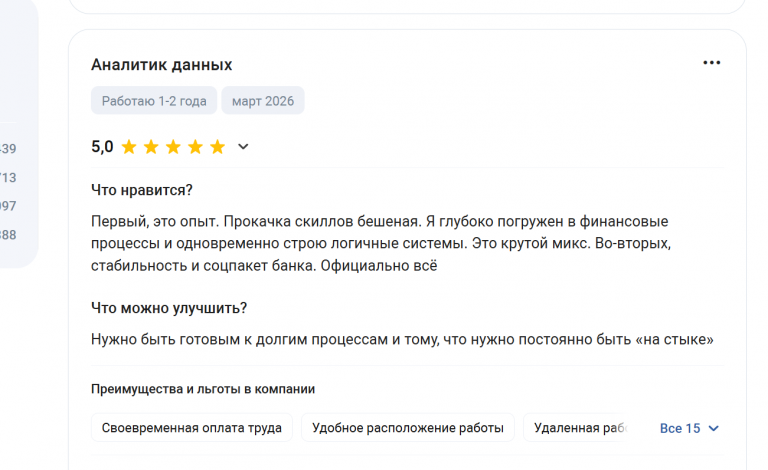Select the Работаю 1-2 года tag

154,101
